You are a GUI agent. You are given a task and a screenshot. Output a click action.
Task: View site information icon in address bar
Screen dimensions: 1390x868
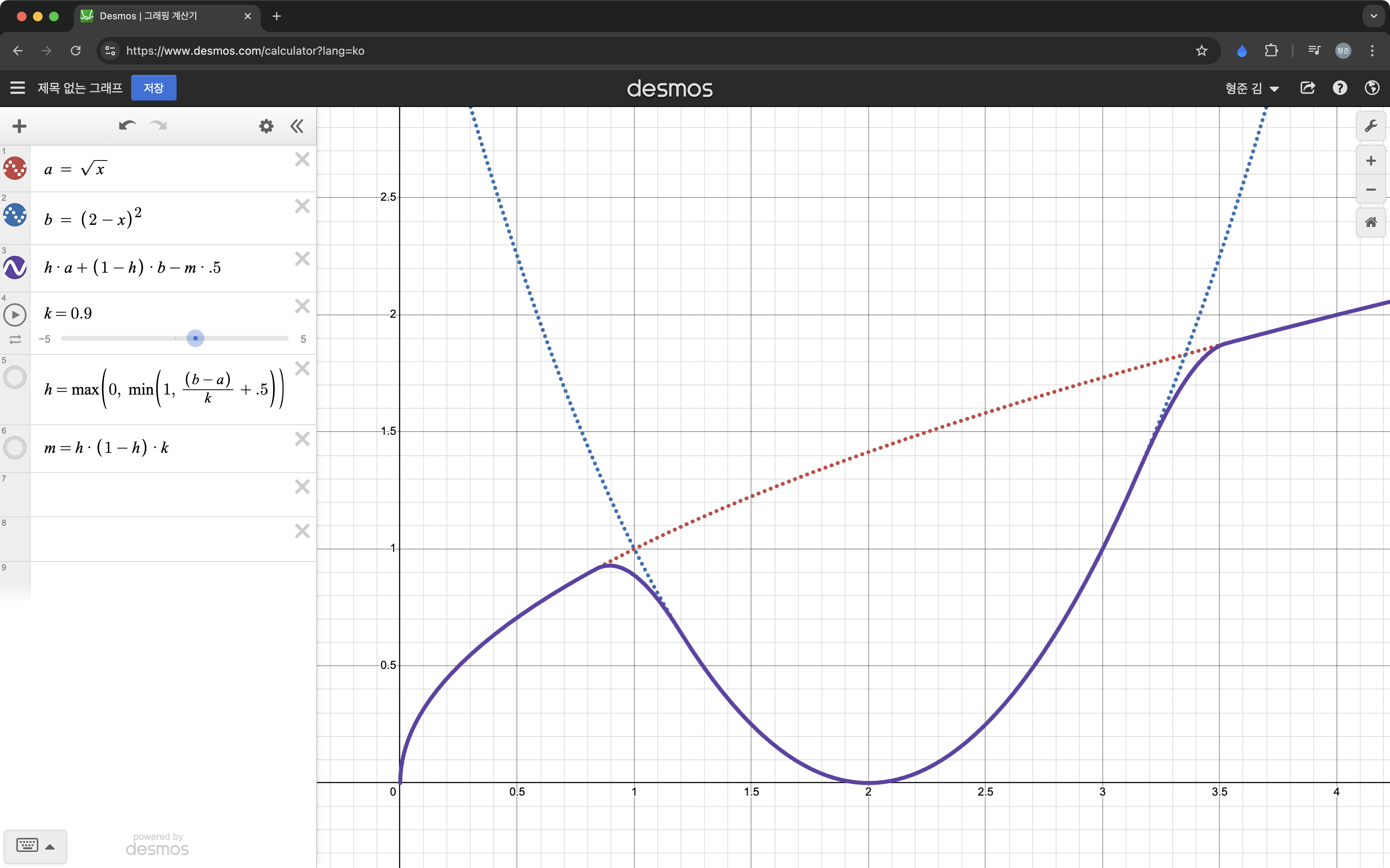coord(111,51)
